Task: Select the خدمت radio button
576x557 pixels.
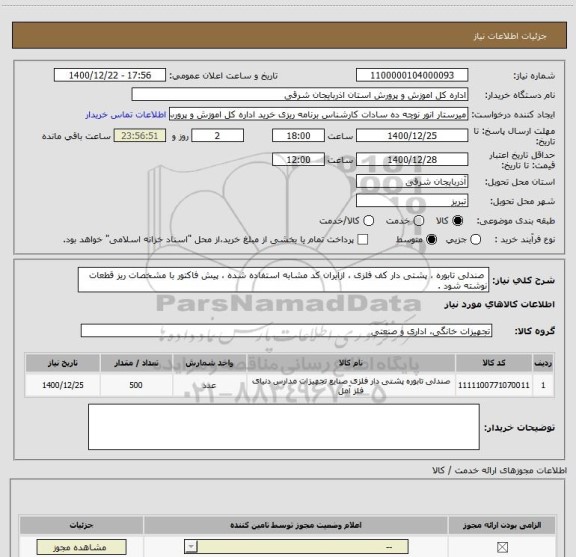Action: tap(419, 221)
